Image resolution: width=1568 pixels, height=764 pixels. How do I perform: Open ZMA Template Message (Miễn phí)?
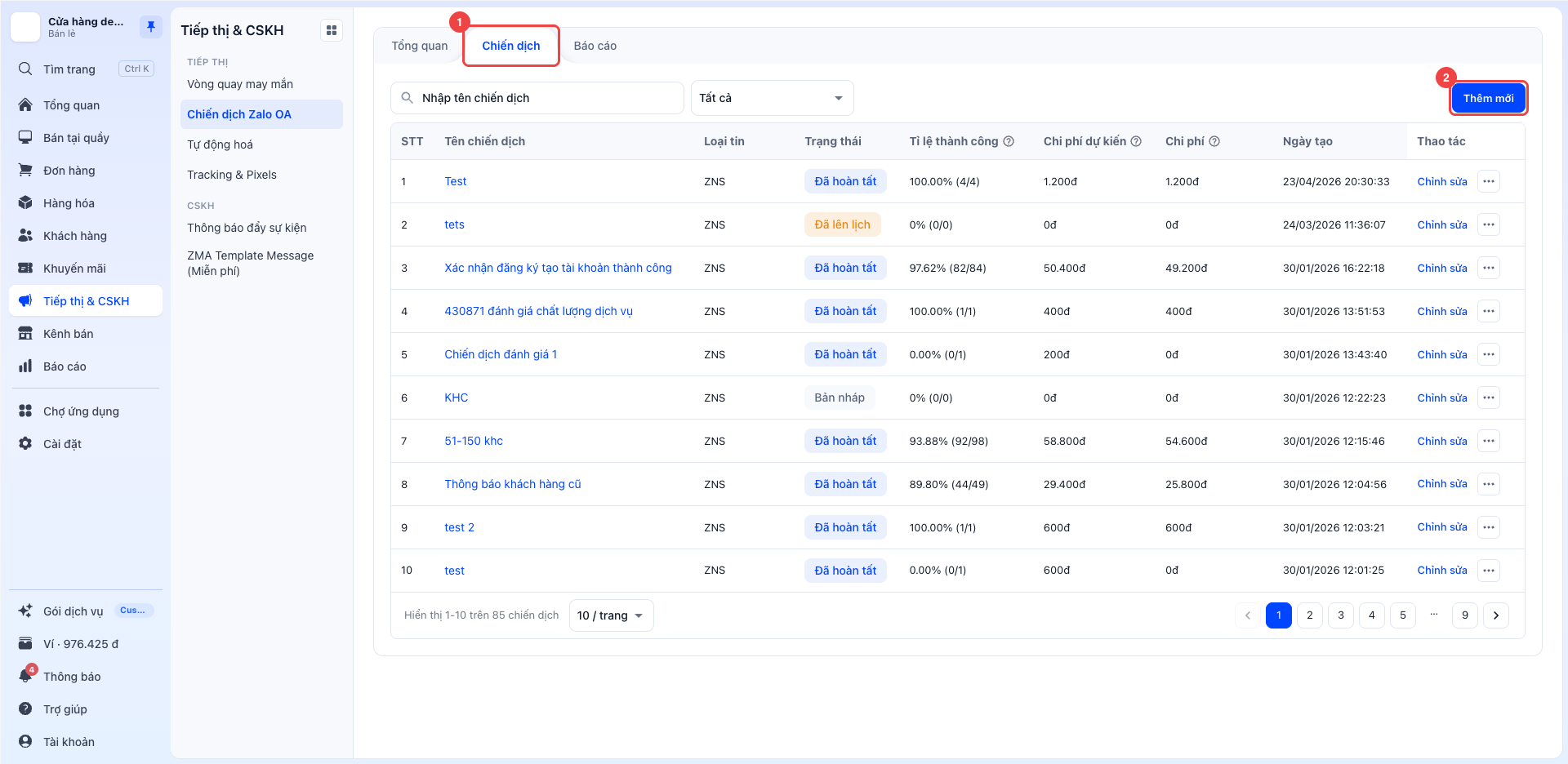(x=251, y=263)
